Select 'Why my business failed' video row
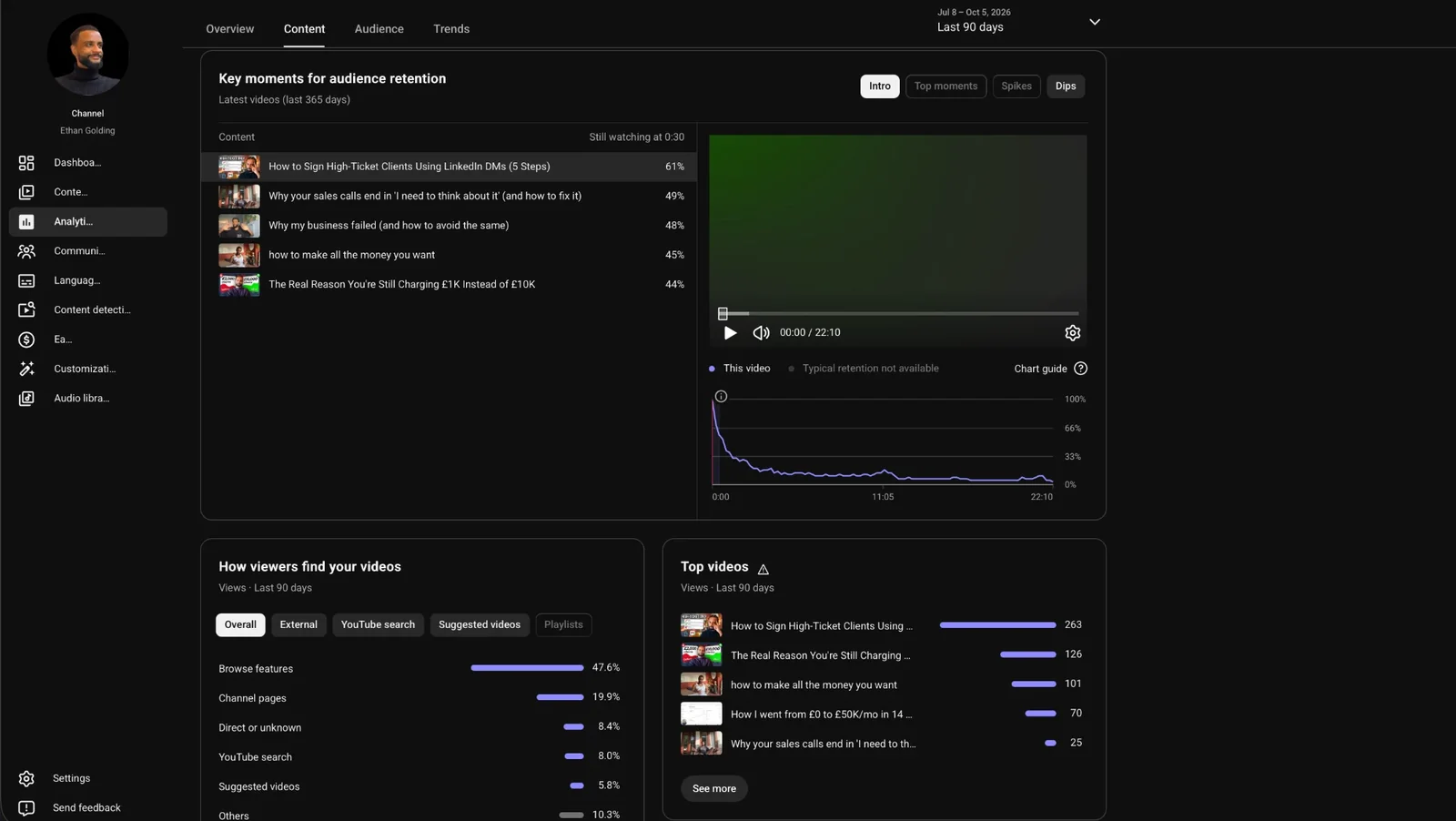1456x821 pixels. pyautogui.click(x=449, y=226)
